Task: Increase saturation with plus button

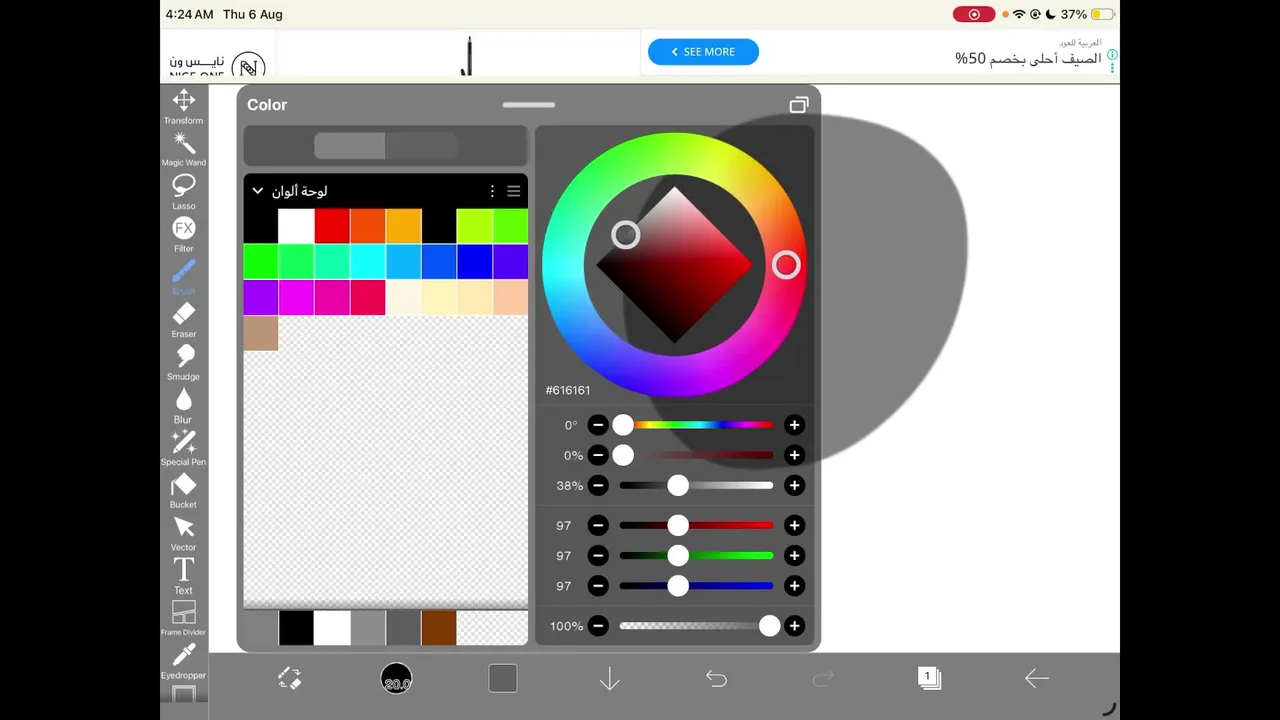Action: [x=794, y=455]
